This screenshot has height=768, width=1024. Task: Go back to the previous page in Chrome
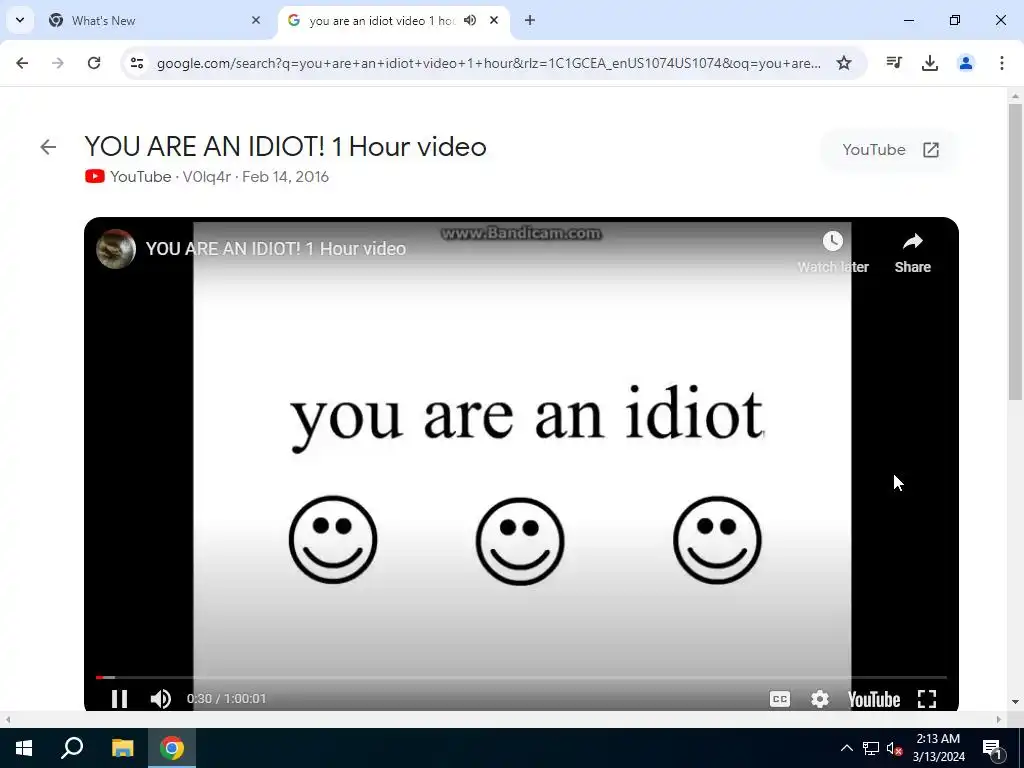coord(22,63)
